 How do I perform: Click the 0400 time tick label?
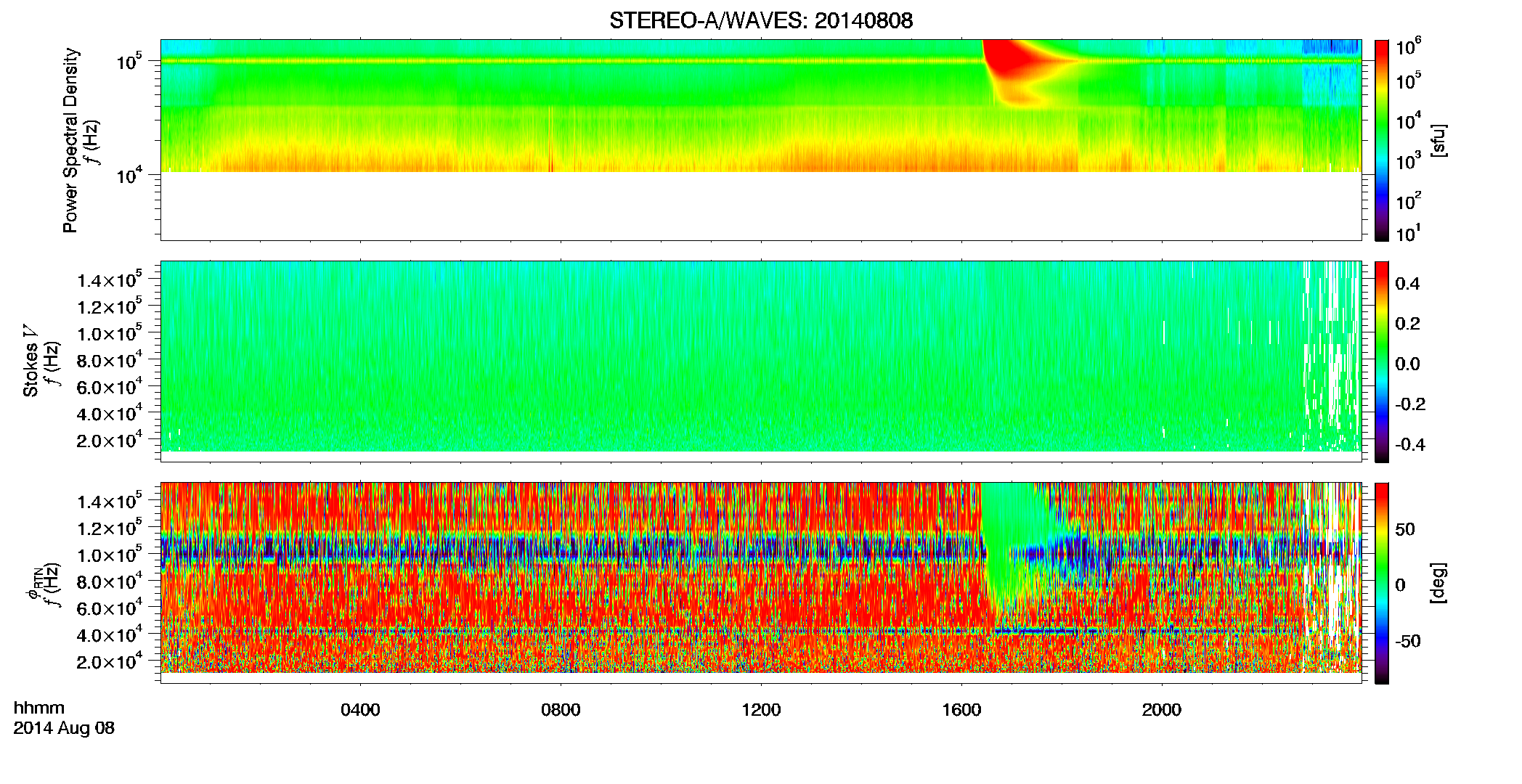pos(360,710)
